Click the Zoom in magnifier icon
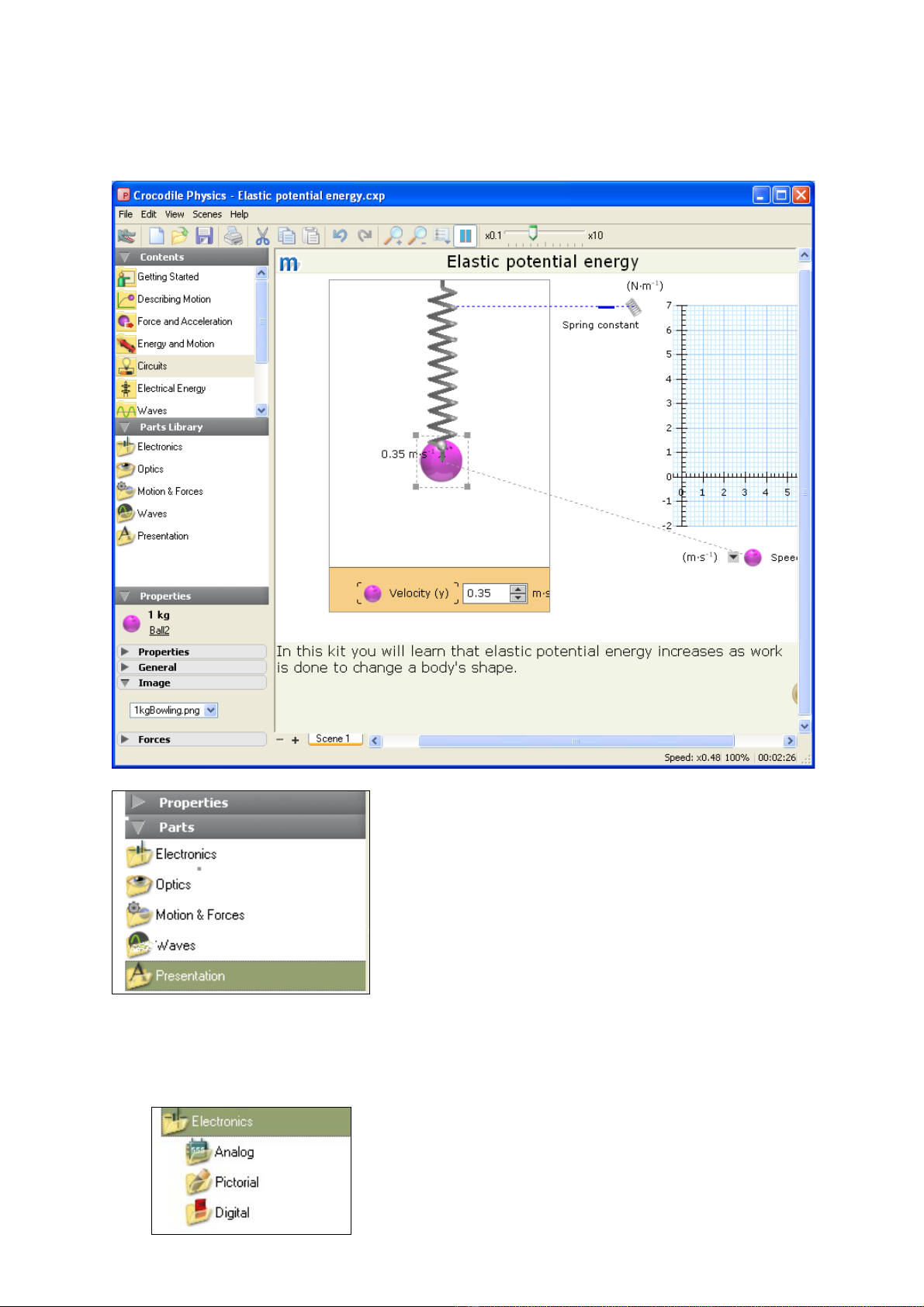The image size is (924, 1307). (x=394, y=236)
